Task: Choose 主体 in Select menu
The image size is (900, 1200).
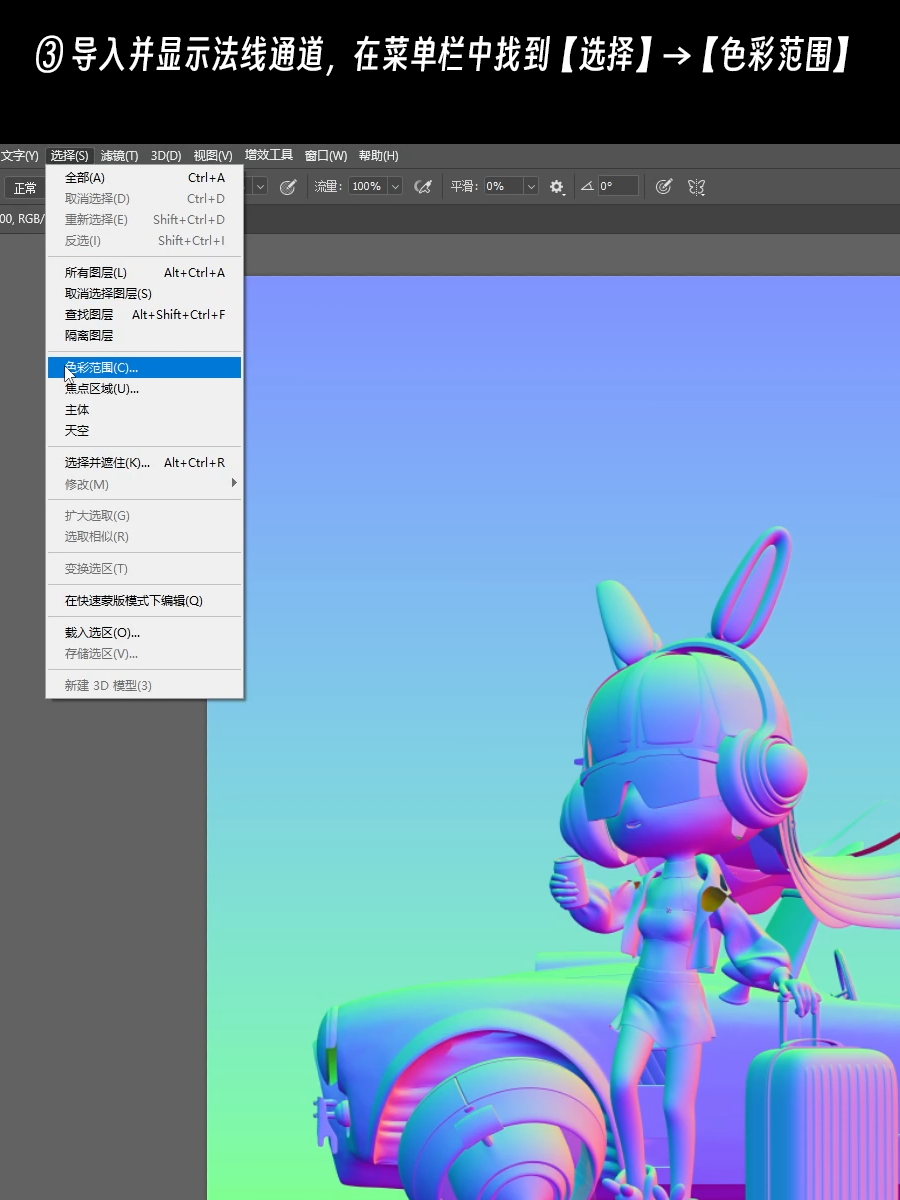Action: click(144, 410)
